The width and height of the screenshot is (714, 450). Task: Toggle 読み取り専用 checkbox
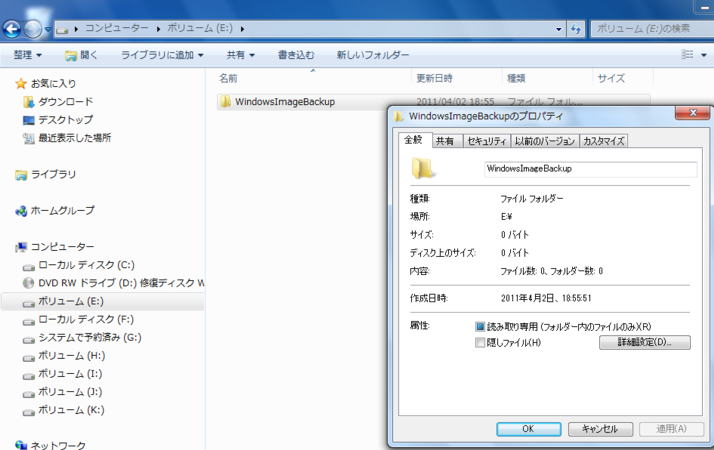pos(480,327)
